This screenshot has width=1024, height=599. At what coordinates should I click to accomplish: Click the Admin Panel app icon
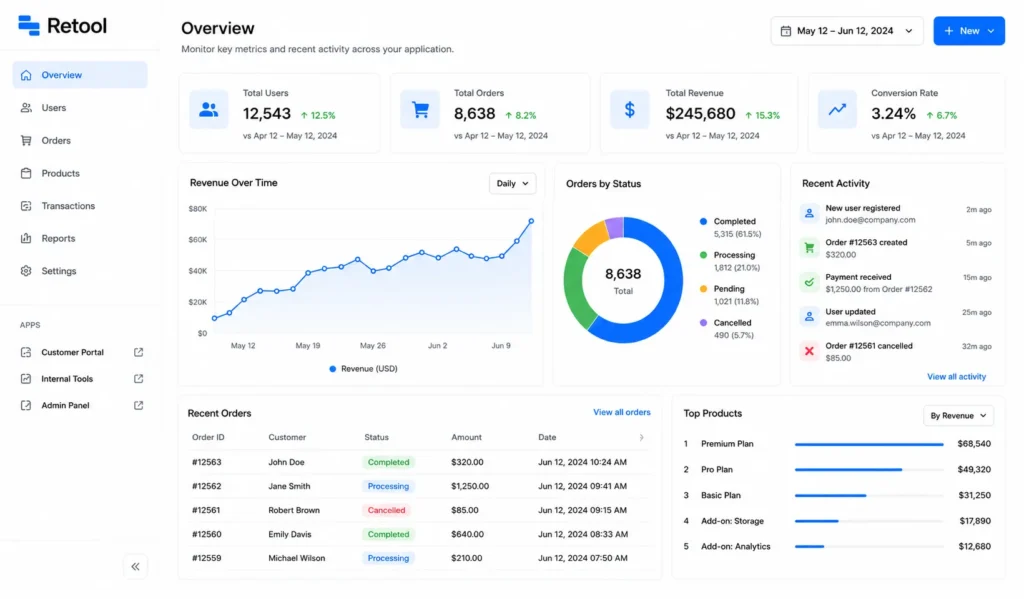26,406
